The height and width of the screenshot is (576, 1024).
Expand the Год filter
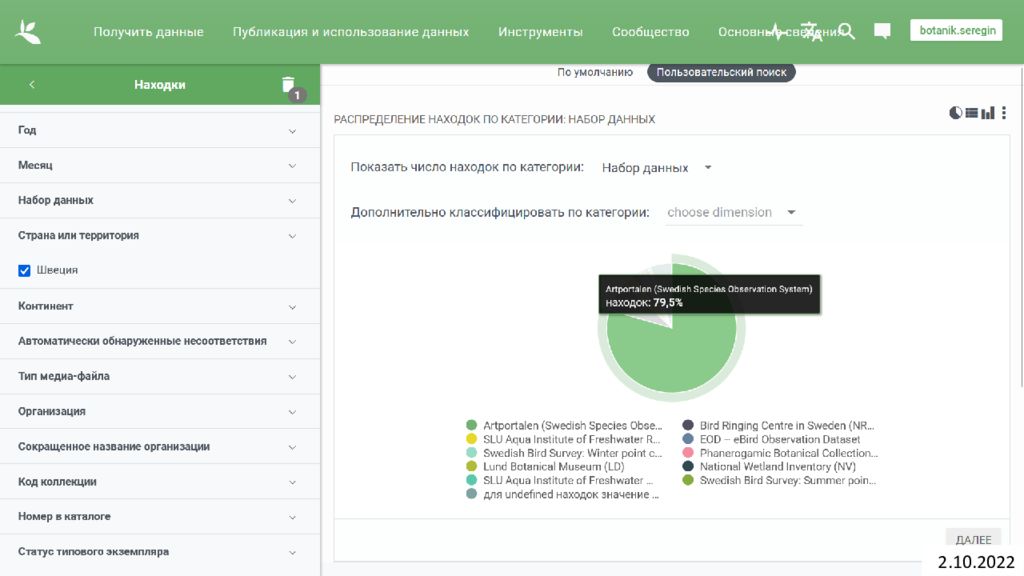[160, 131]
